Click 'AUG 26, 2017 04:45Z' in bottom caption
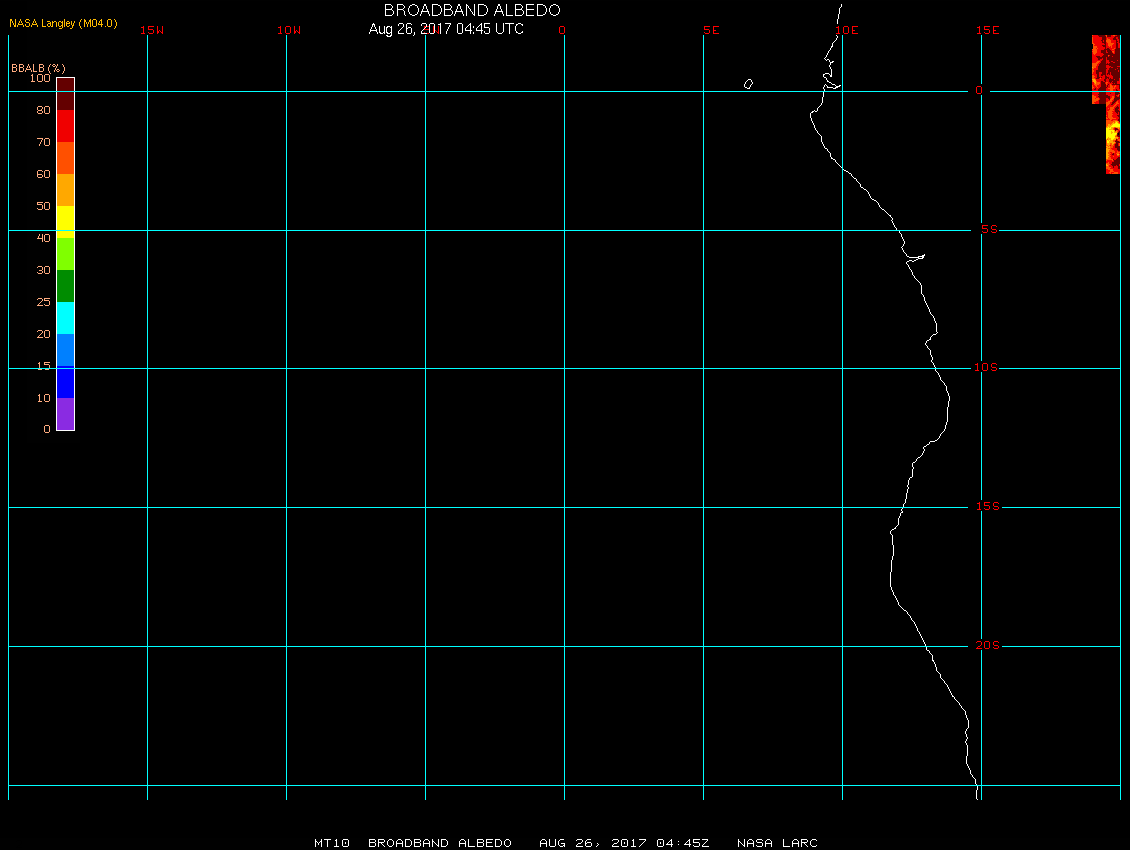The width and height of the screenshot is (1130, 850). (x=624, y=843)
